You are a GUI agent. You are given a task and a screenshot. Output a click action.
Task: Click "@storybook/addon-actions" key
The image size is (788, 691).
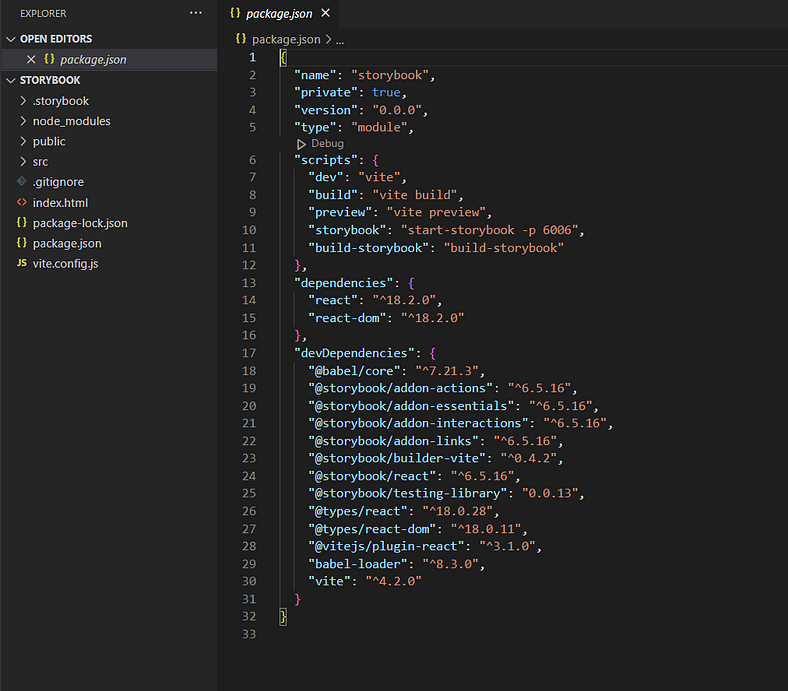click(400, 388)
